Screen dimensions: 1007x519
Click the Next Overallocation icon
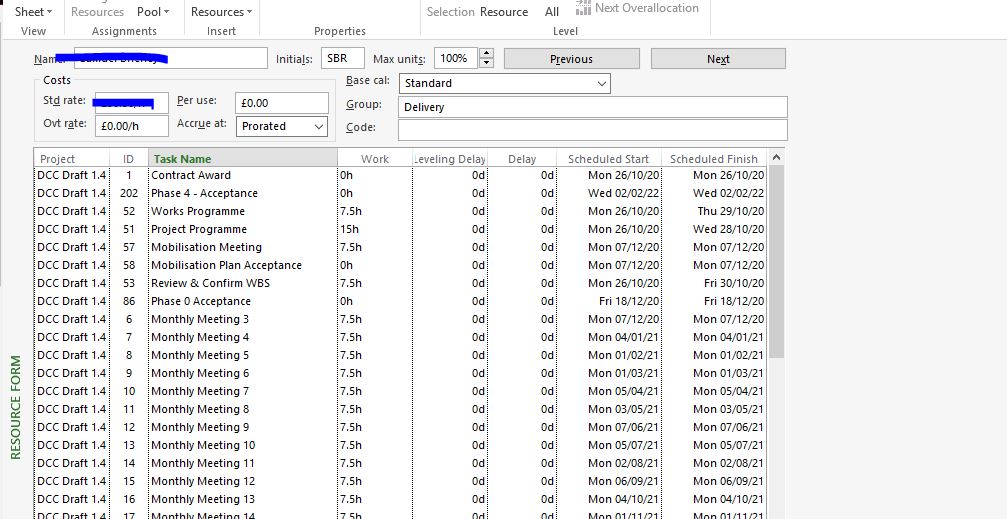point(583,8)
